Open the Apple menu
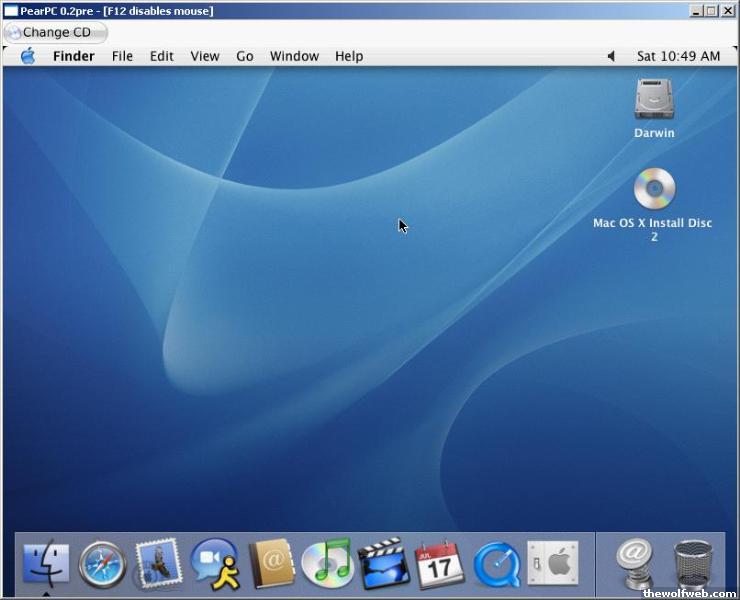 (28, 56)
